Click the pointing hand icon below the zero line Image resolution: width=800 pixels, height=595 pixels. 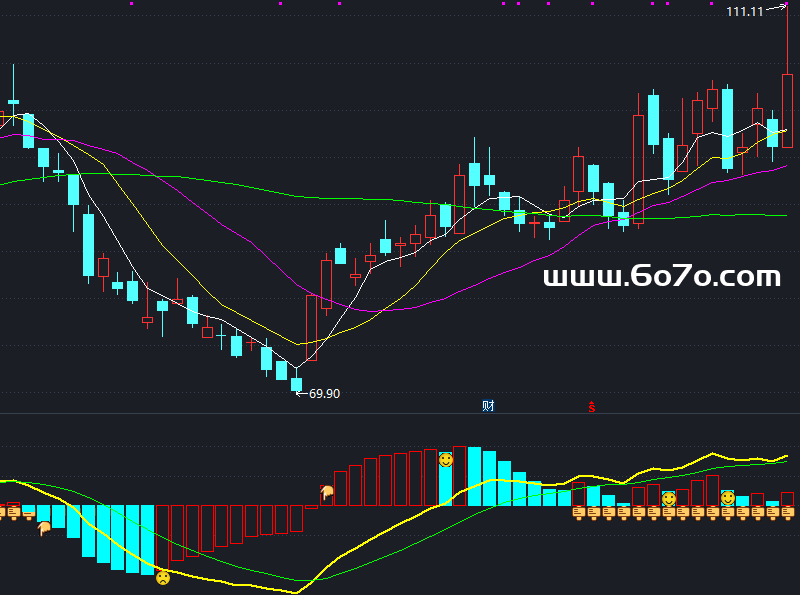(44, 529)
